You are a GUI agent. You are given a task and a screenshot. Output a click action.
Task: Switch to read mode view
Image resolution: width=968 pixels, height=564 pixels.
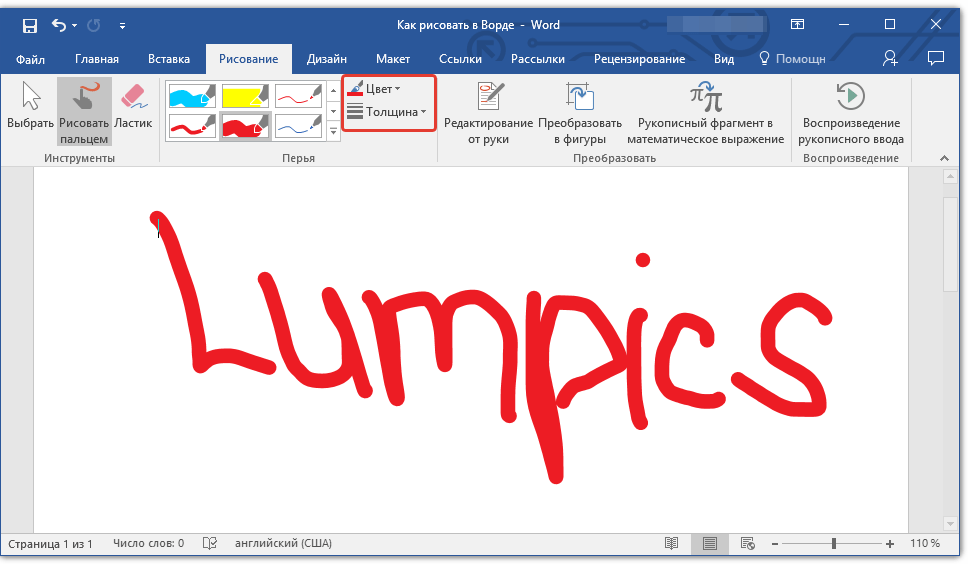tap(672, 544)
